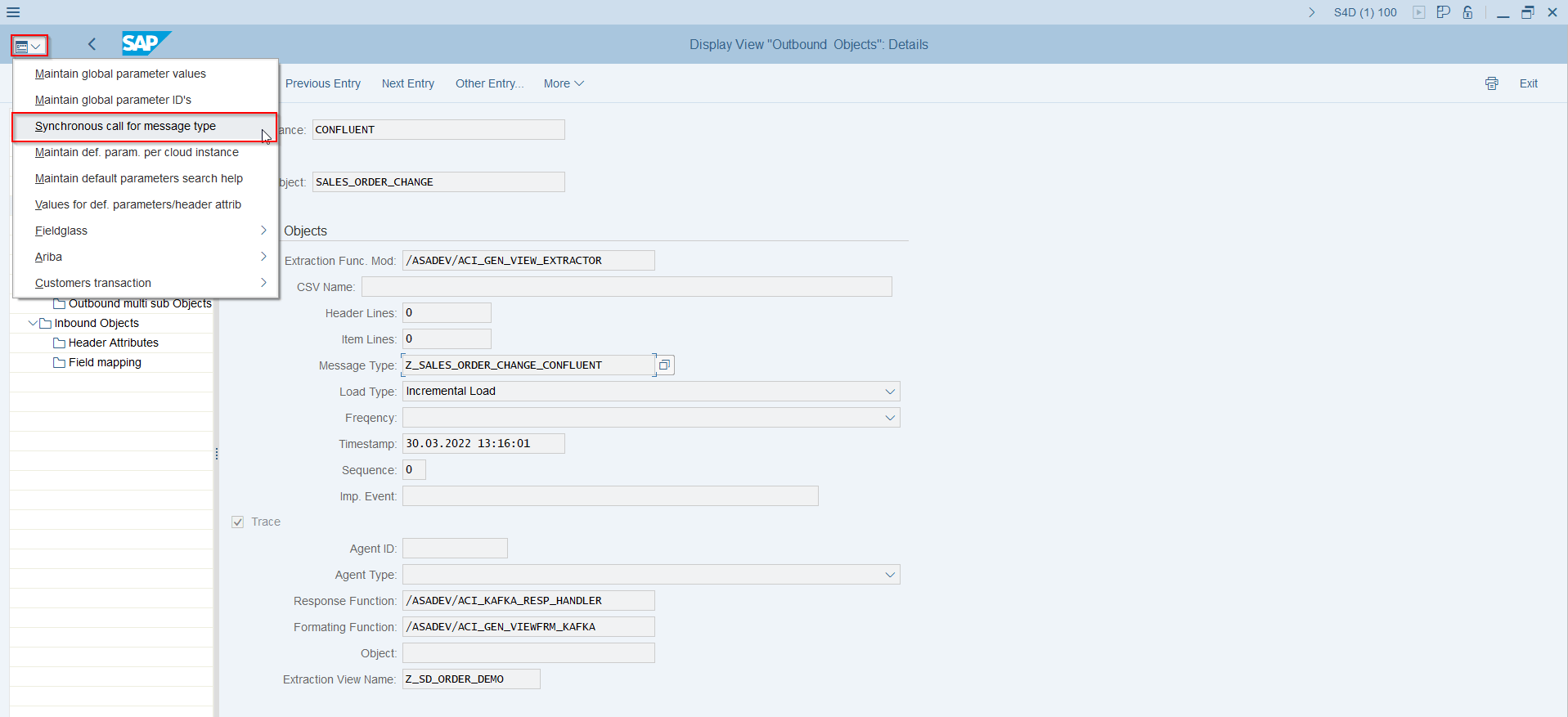Click the Imp. Event field
Image resolution: width=1568 pixels, height=717 pixels.
[610, 496]
